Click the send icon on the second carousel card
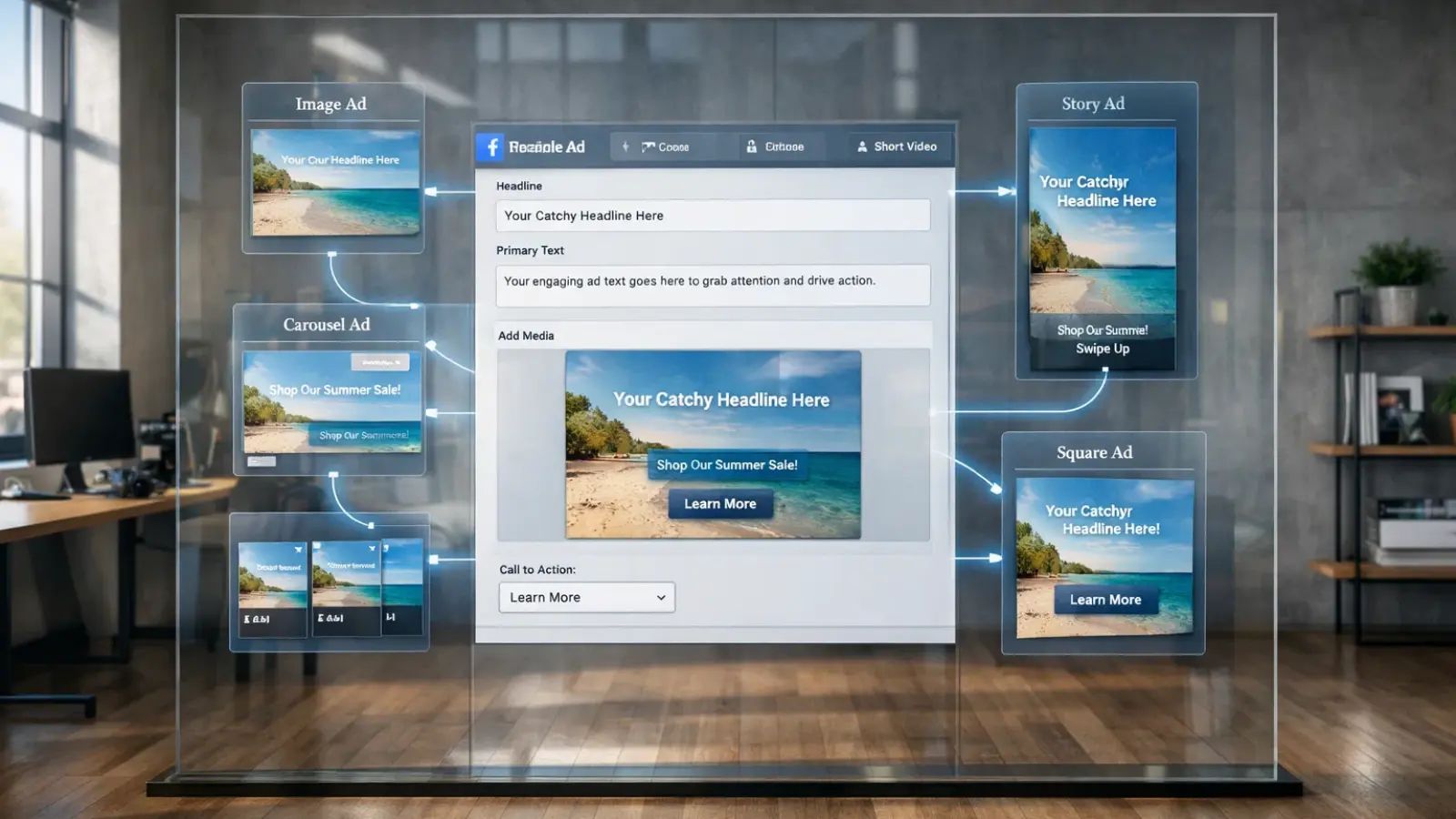The image size is (1456, 819). pyautogui.click(x=372, y=549)
